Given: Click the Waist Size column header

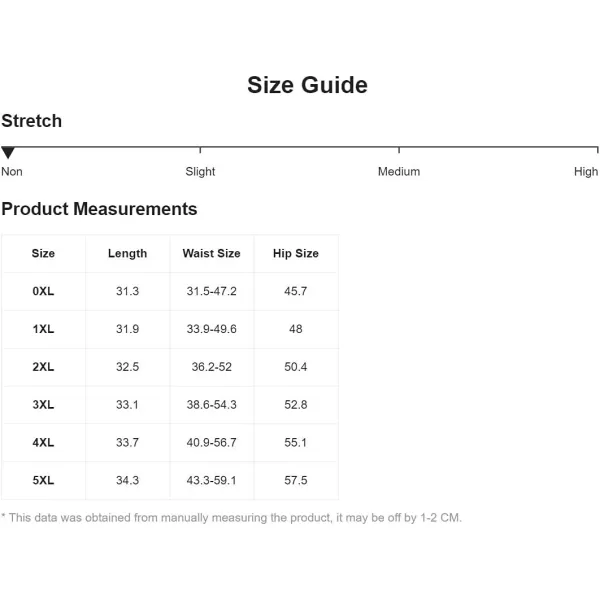Looking at the screenshot, I should pos(211,254).
